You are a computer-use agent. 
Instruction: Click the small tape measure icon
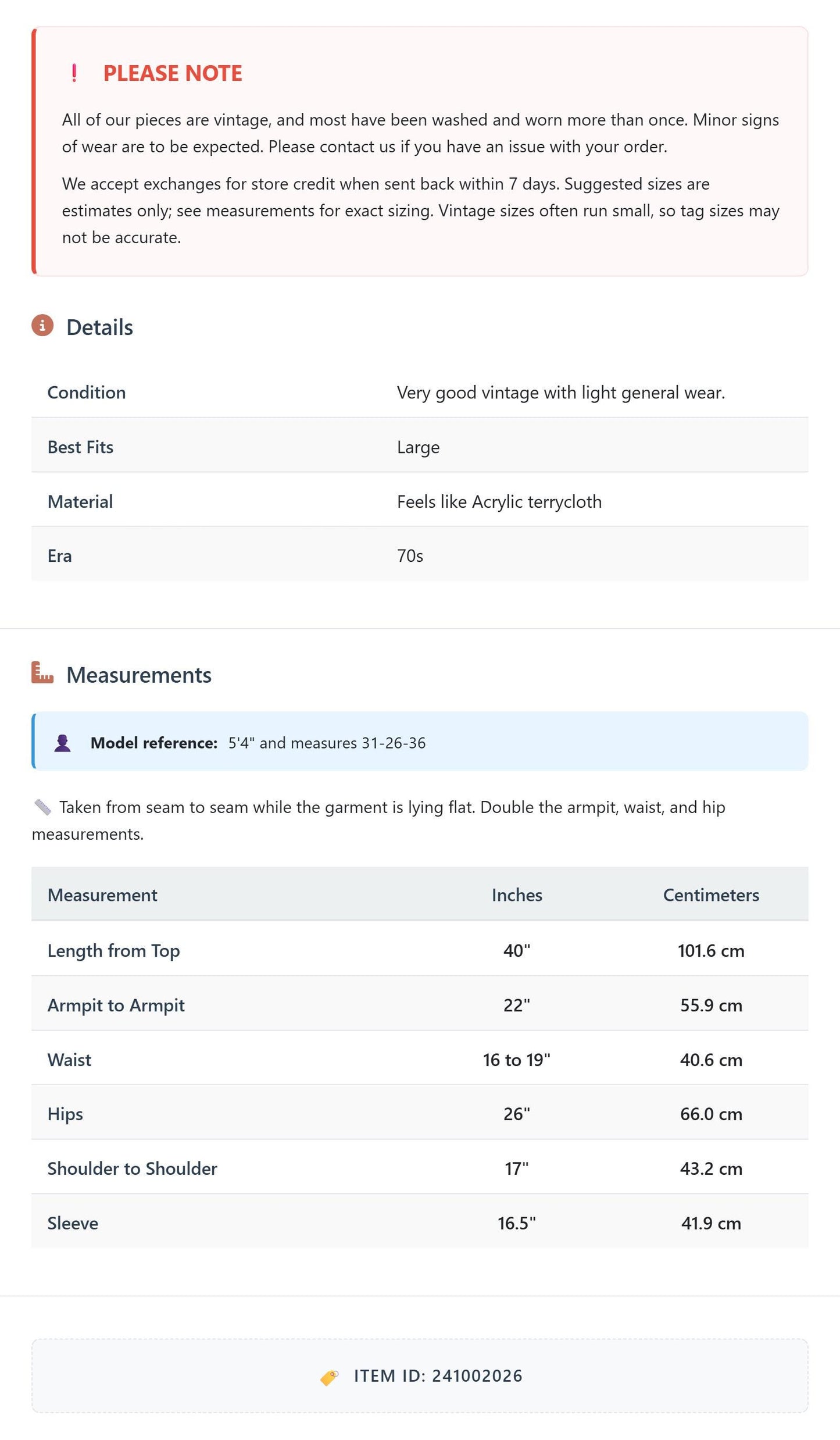pyautogui.click(x=42, y=807)
